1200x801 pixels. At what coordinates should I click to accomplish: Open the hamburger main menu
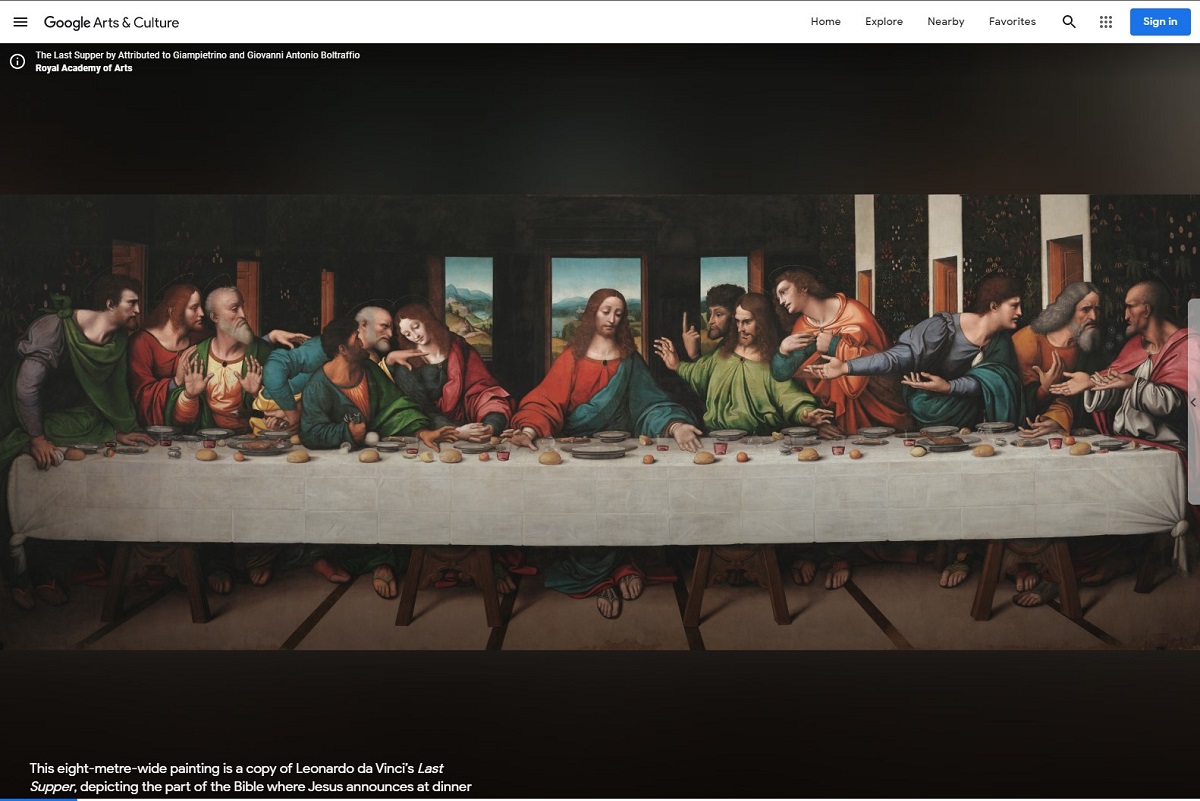tap(20, 22)
